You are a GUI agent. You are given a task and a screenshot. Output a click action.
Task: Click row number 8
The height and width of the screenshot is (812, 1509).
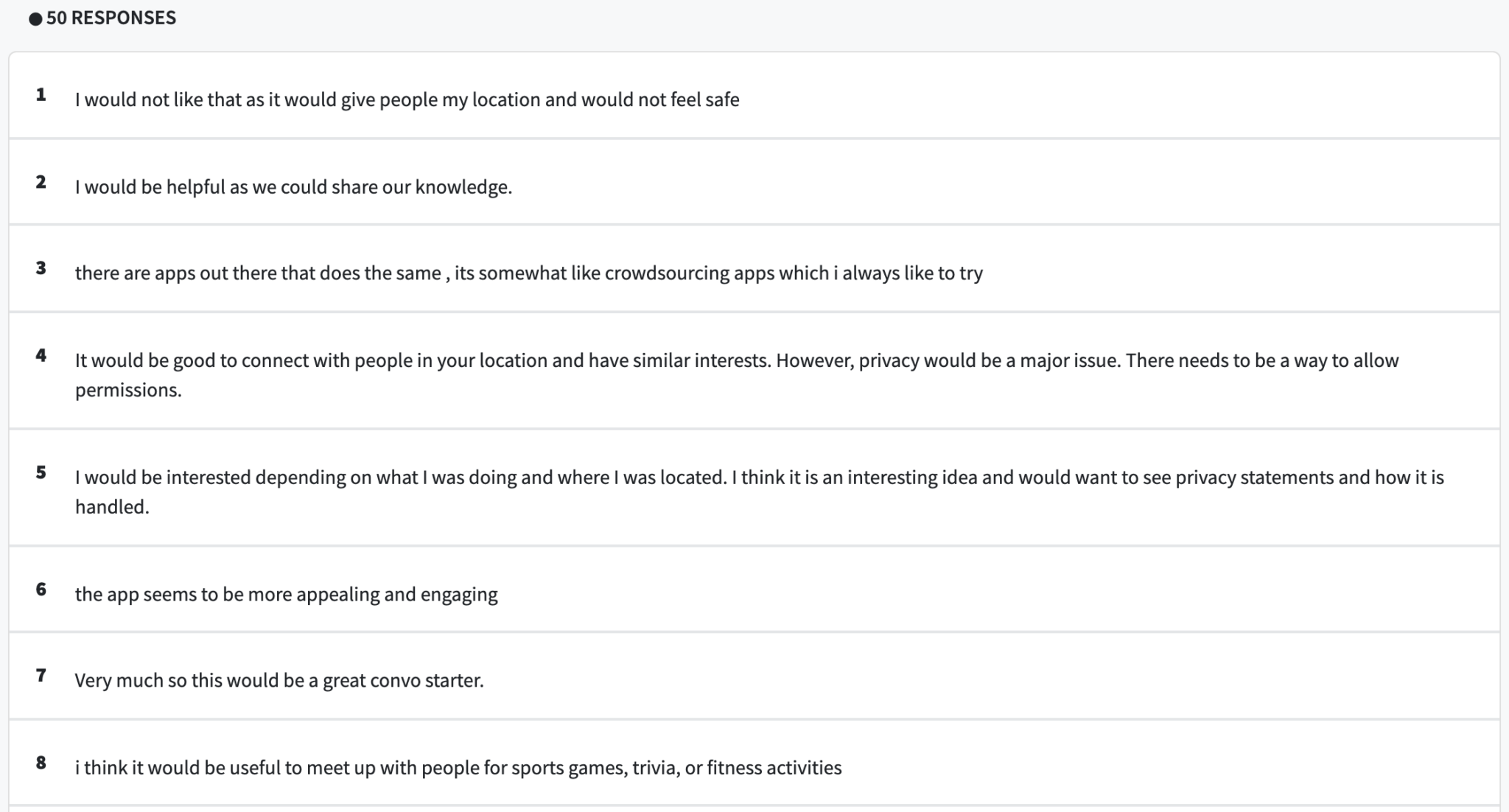coord(41,763)
